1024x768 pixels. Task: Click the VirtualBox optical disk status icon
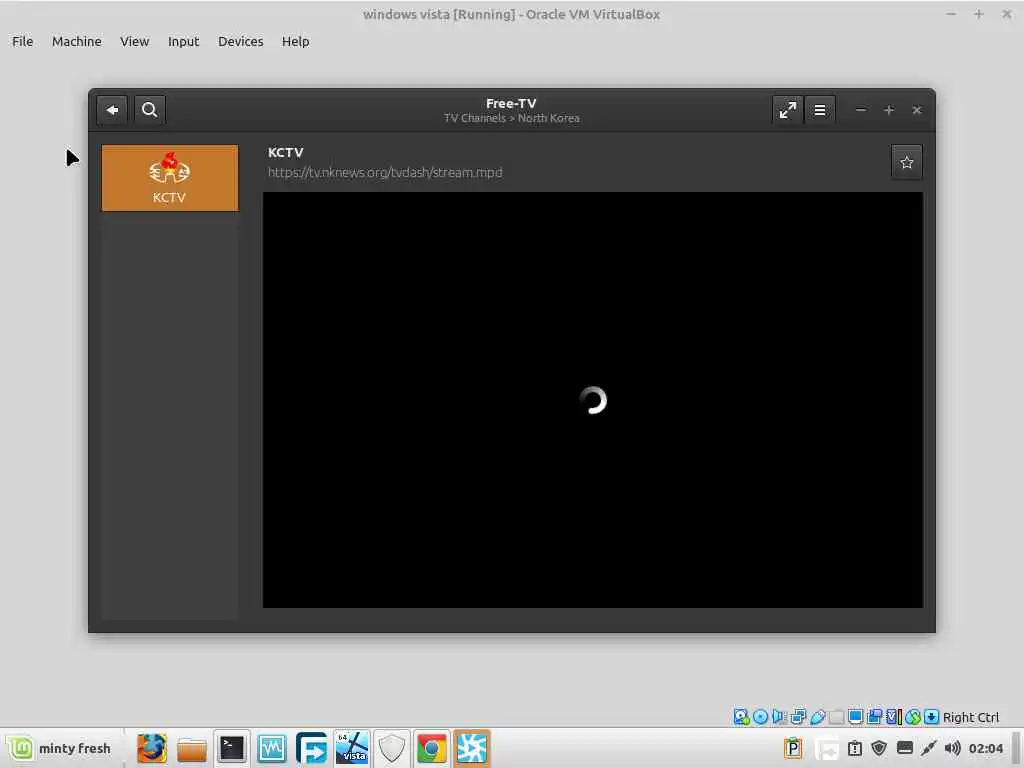[x=760, y=717]
